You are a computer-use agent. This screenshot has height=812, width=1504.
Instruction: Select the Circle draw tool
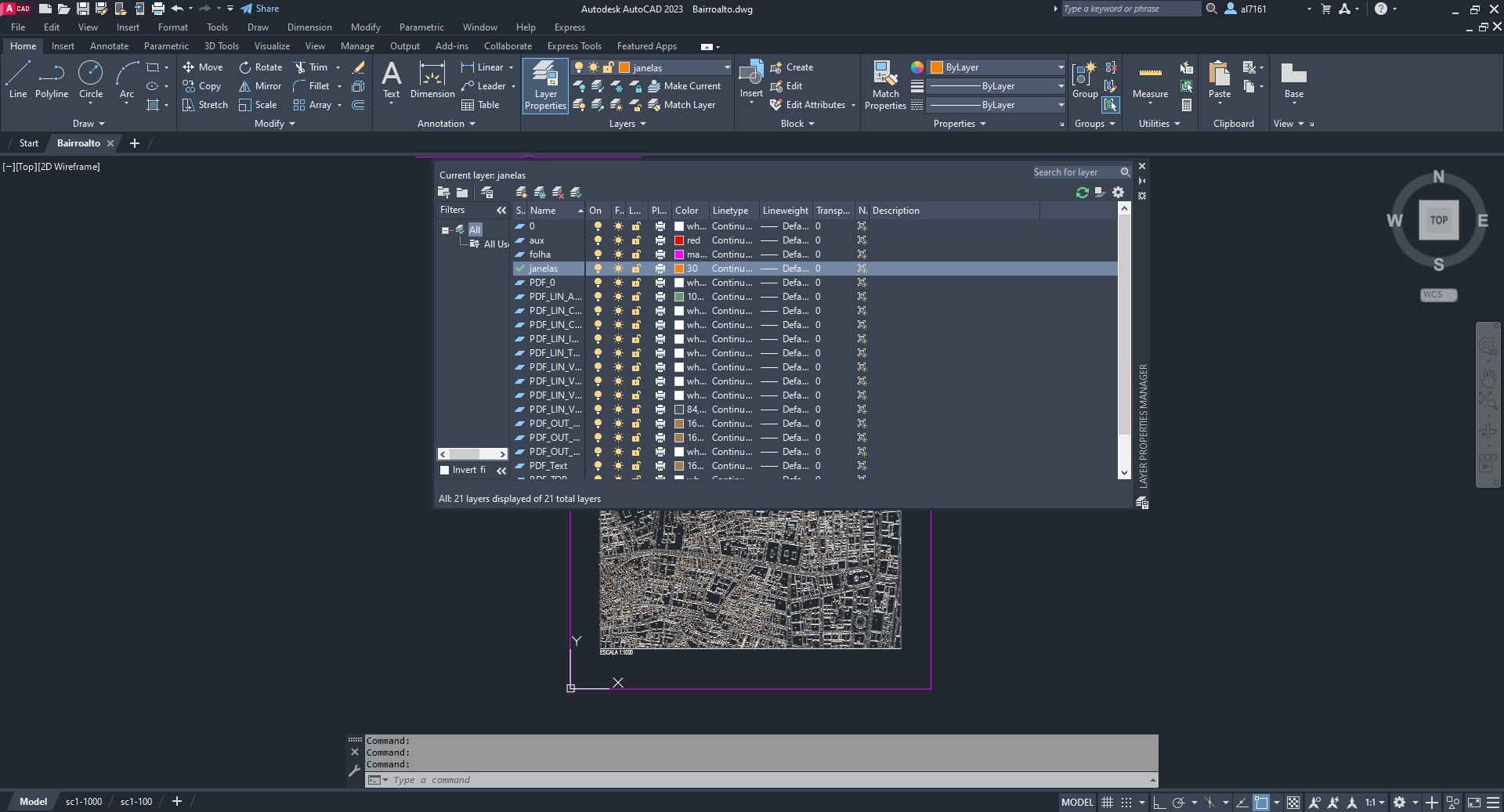[x=91, y=80]
